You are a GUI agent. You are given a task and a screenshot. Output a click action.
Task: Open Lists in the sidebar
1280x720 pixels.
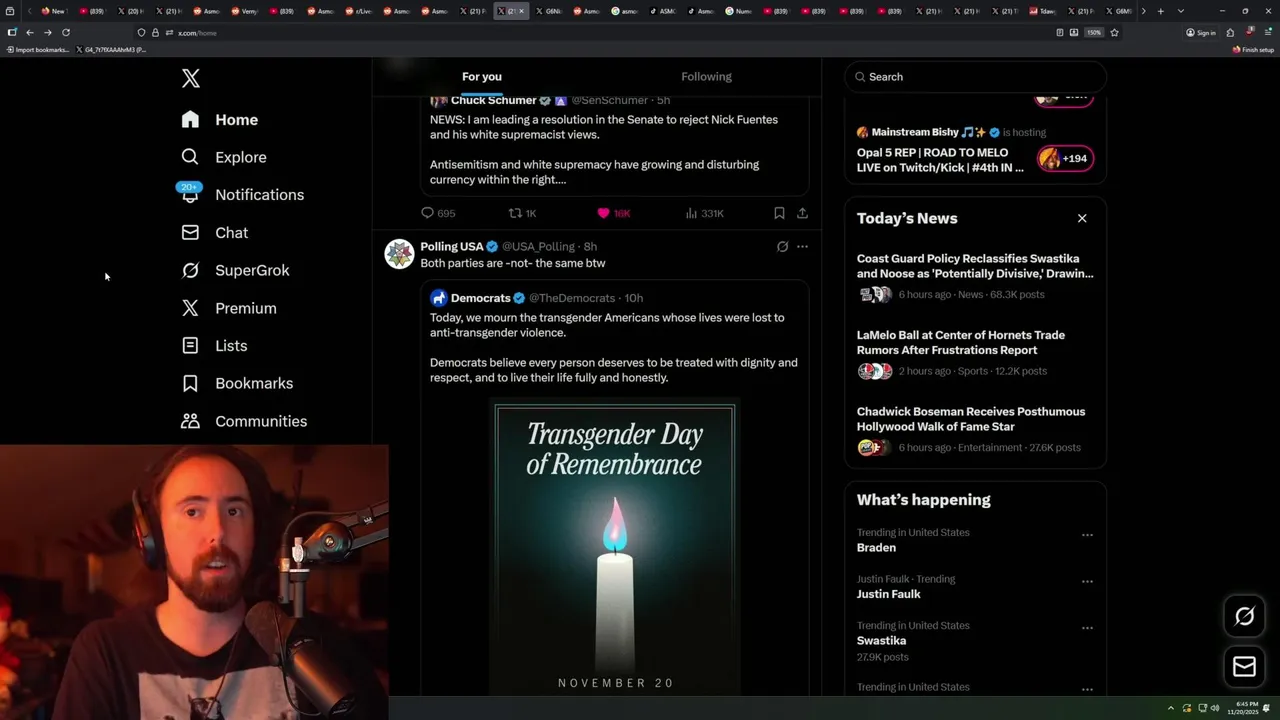214,345
